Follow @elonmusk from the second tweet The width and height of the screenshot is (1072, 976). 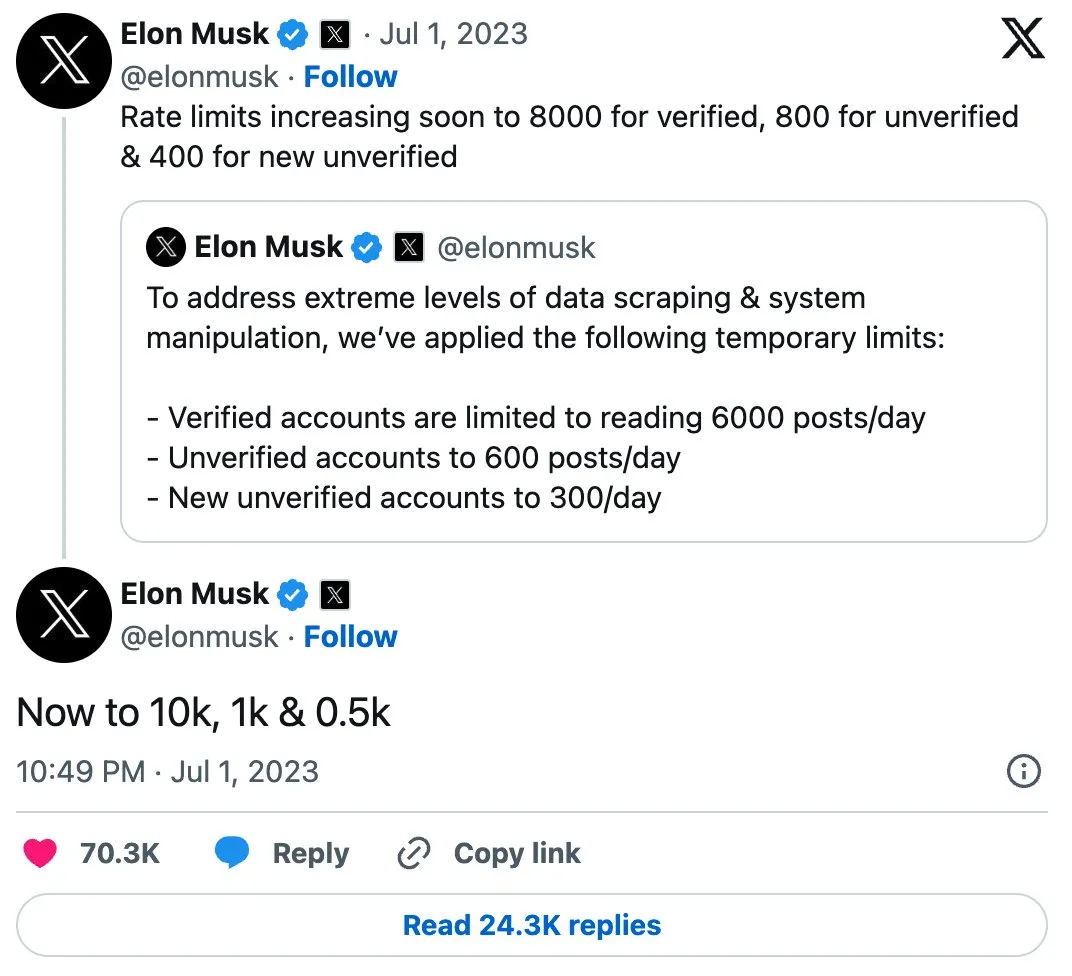point(350,636)
